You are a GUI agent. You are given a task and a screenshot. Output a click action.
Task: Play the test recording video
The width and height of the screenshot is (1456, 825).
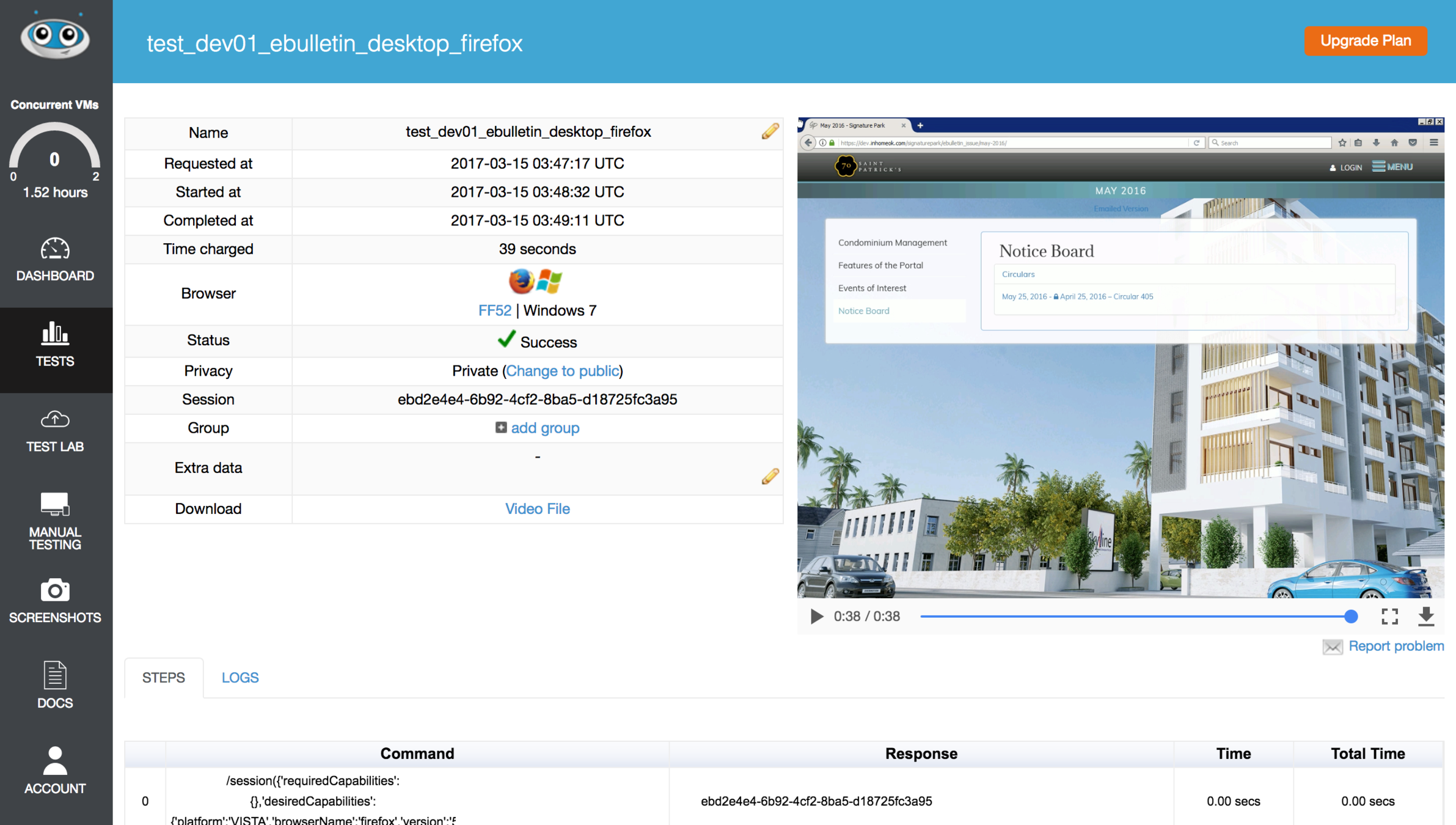[x=816, y=616]
